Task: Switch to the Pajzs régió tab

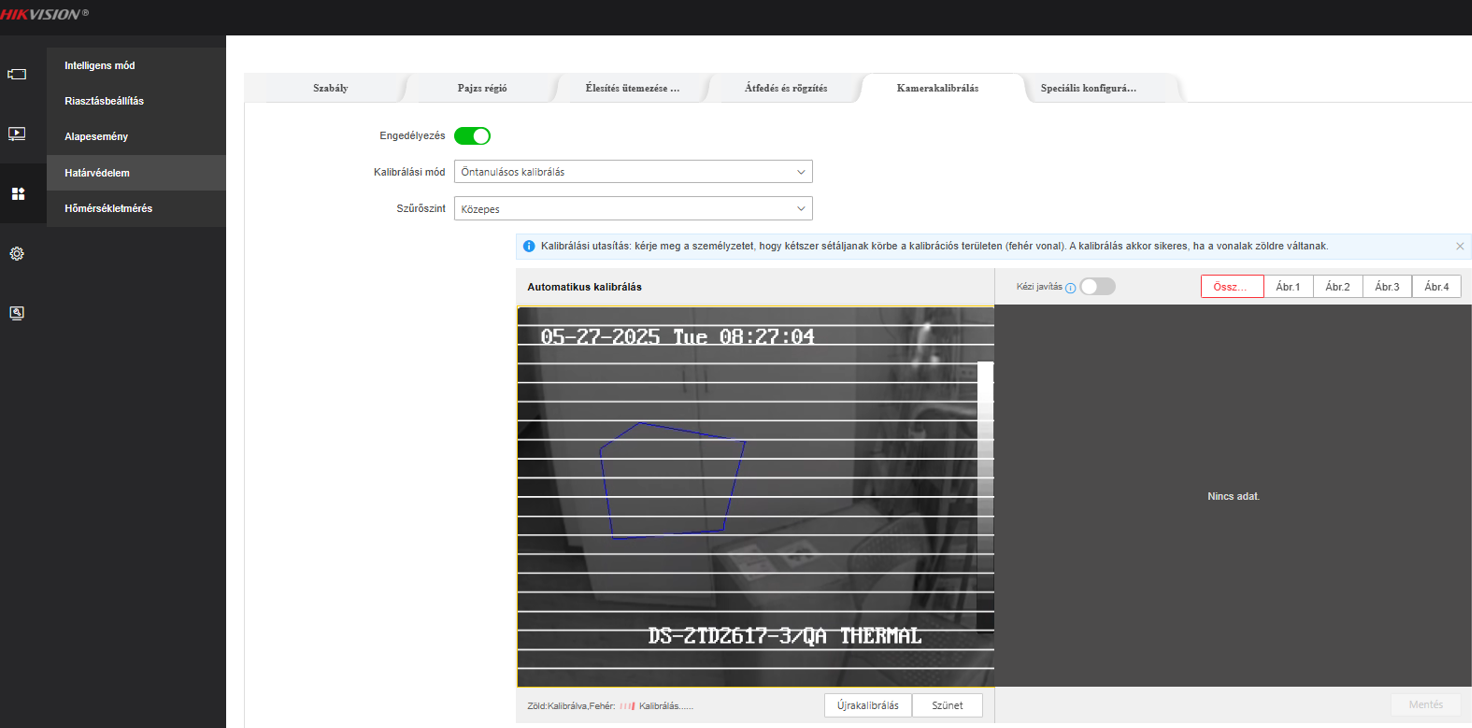Action: [x=482, y=88]
